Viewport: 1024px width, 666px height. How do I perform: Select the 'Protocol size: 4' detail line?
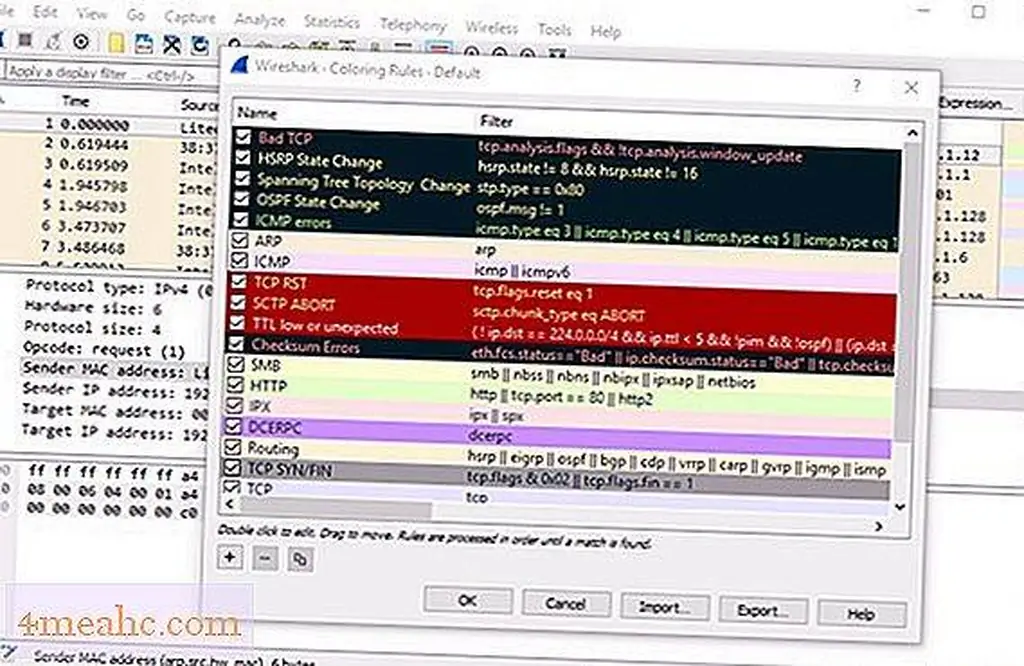[92, 328]
